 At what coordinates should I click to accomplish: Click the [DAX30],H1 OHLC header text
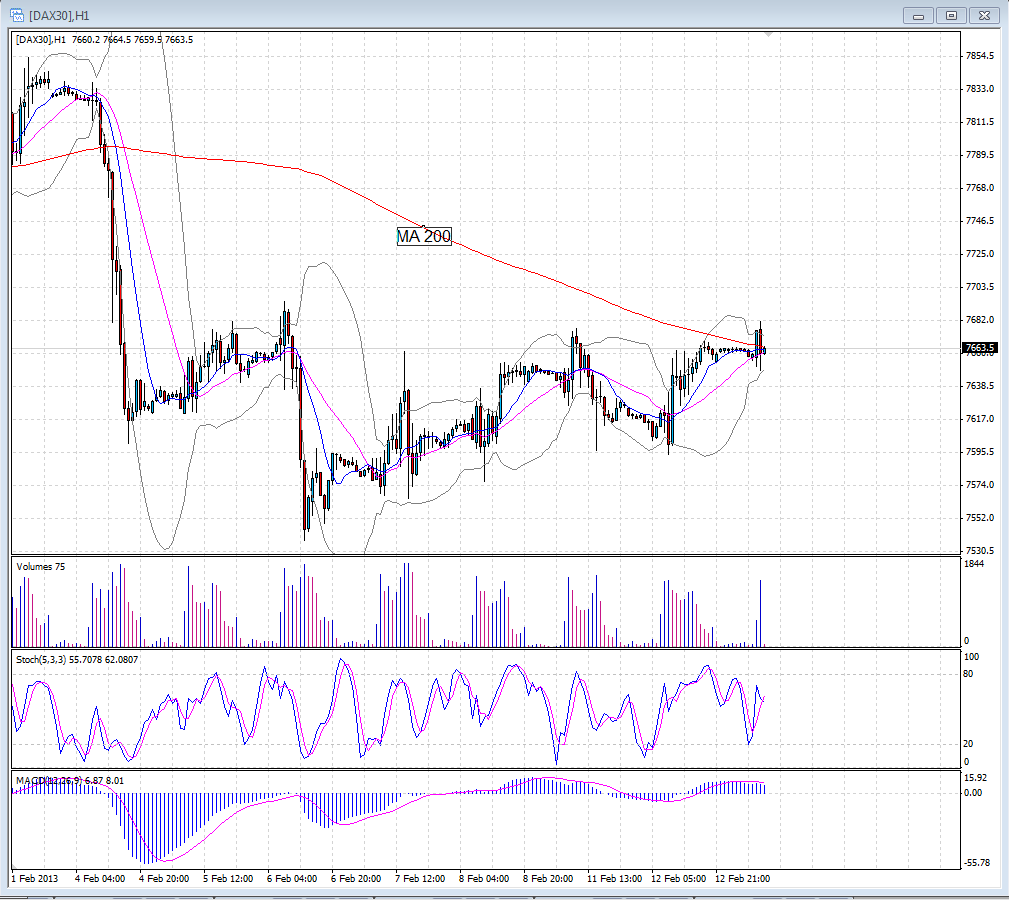pos(104,39)
